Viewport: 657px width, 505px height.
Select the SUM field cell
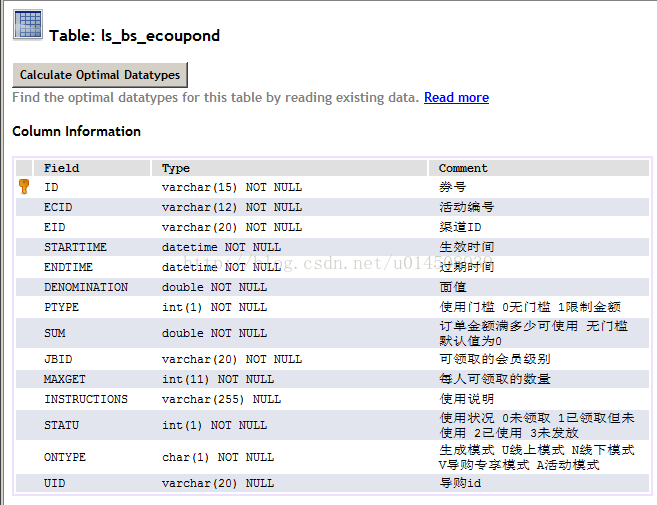point(92,334)
